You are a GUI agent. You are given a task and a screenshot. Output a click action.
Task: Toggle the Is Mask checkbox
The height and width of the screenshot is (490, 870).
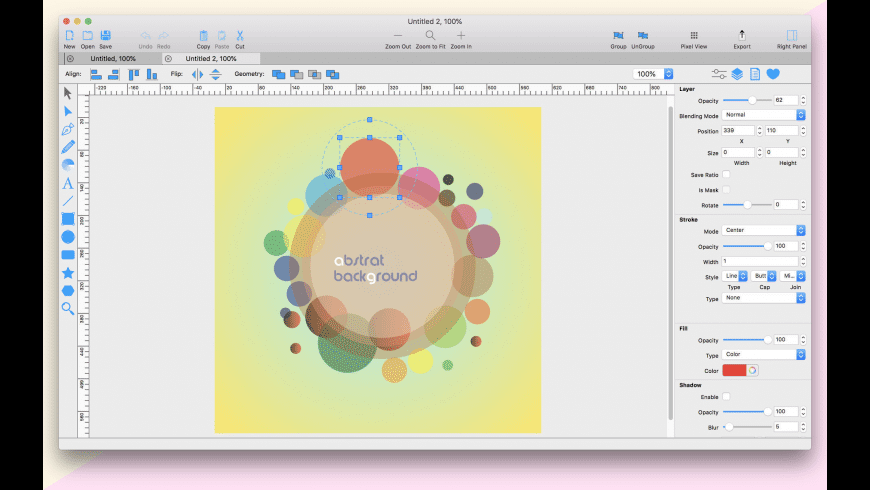tap(726, 189)
